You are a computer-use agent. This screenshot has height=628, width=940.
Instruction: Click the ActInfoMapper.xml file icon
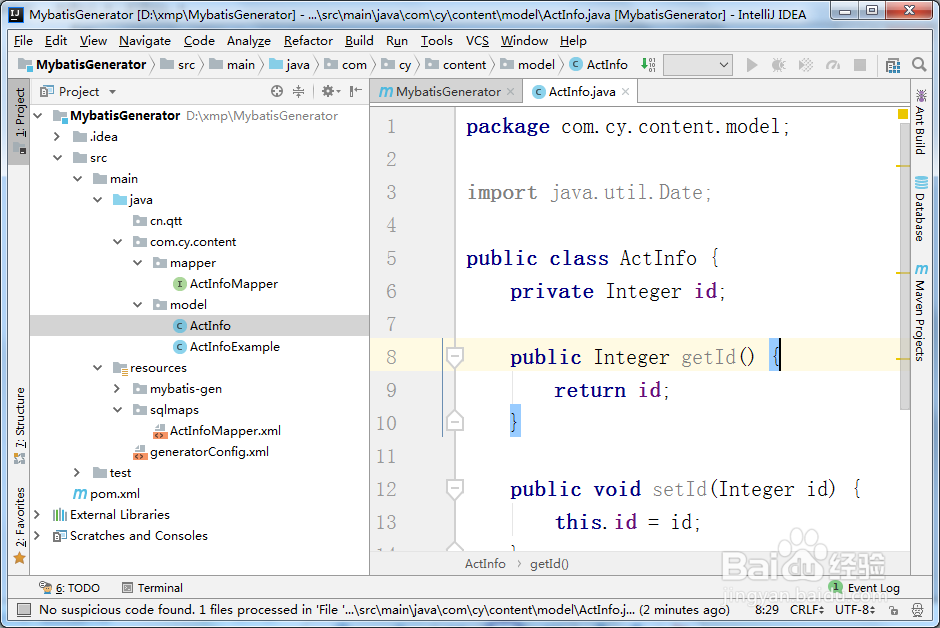coord(159,431)
